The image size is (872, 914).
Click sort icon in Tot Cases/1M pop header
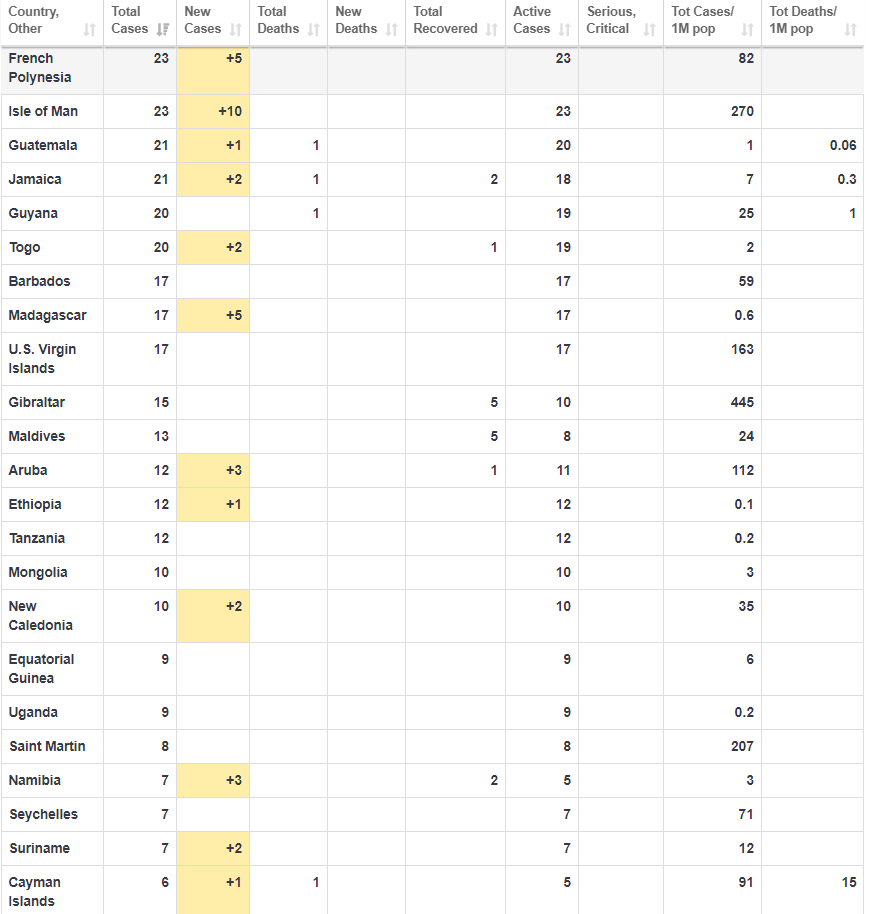[x=748, y=30]
